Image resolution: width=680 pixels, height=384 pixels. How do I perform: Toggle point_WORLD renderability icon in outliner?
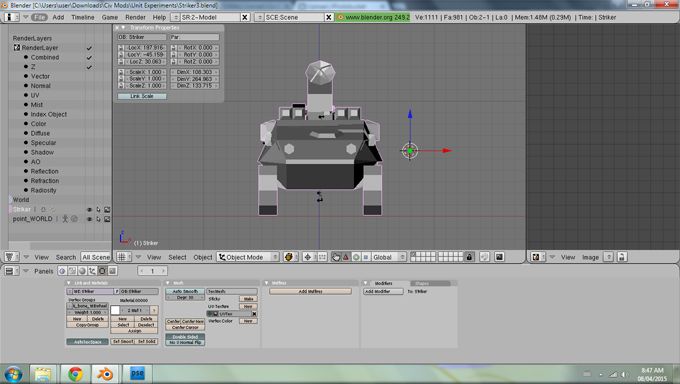point(107,219)
